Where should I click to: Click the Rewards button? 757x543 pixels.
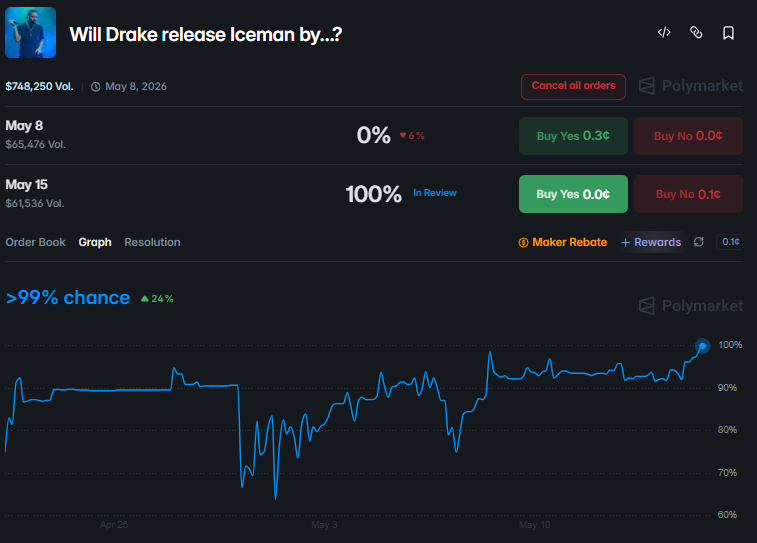(x=651, y=242)
